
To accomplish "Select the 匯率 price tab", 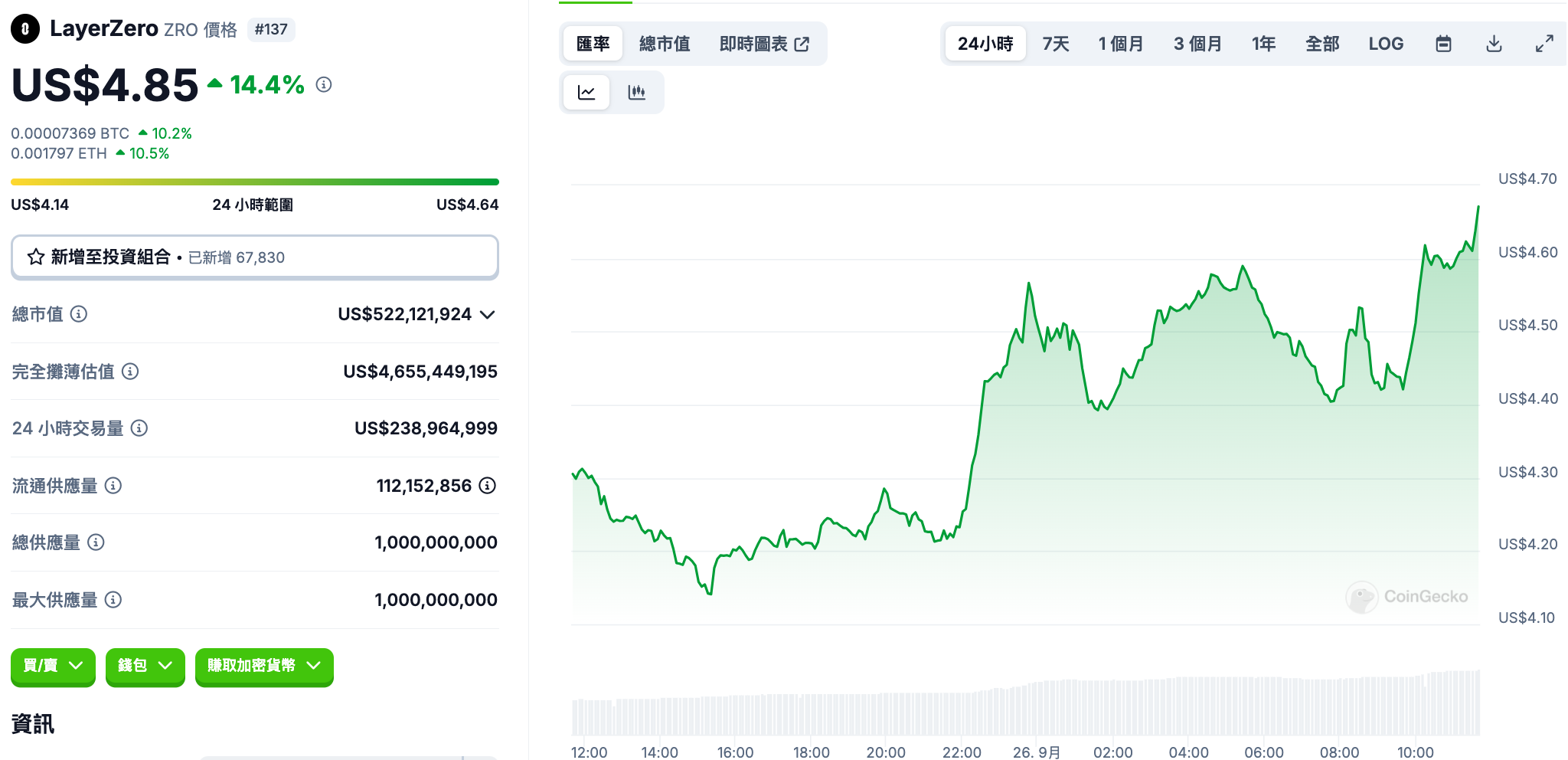I will click(x=593, y=44).
